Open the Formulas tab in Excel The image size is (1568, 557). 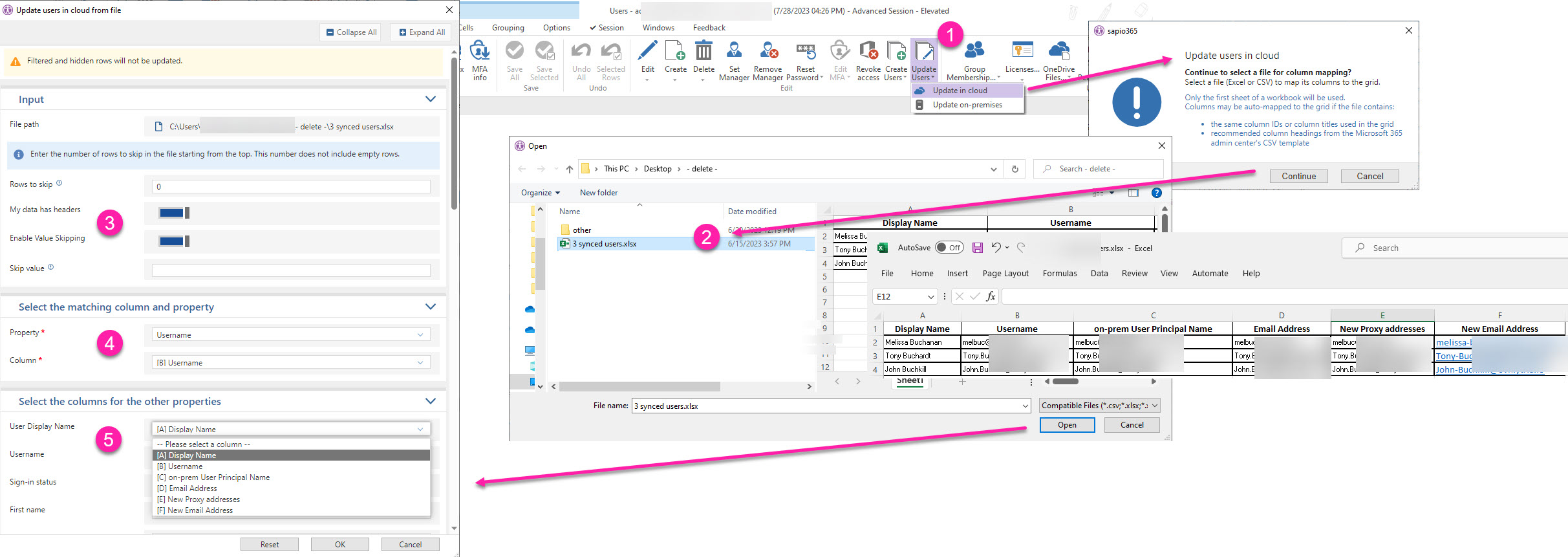(x=1059, y=274)
